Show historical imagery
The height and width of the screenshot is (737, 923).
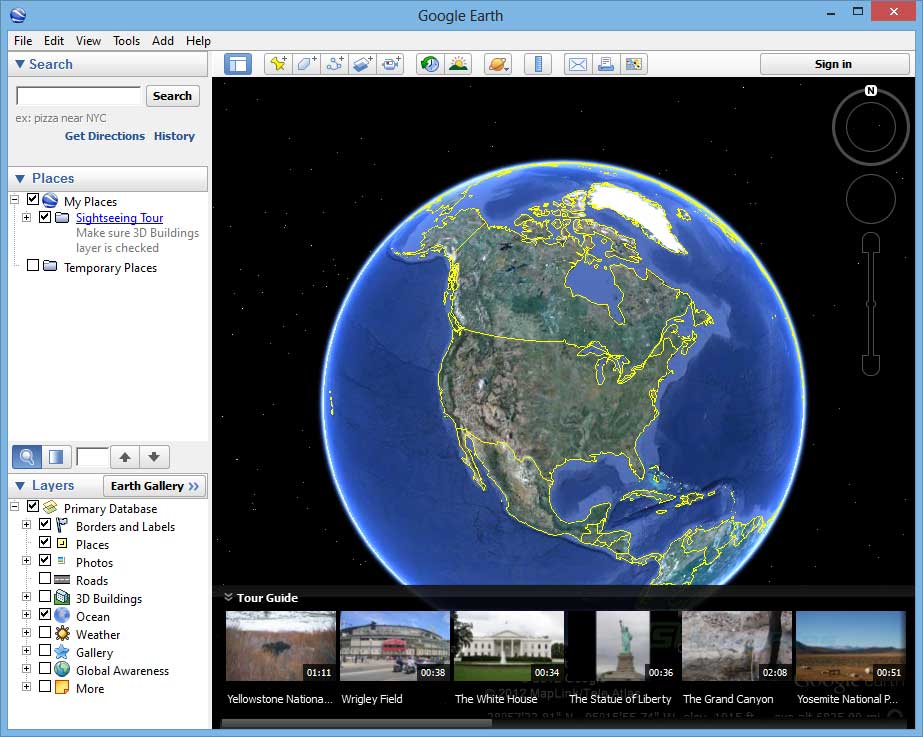click(x=428, y=63)
